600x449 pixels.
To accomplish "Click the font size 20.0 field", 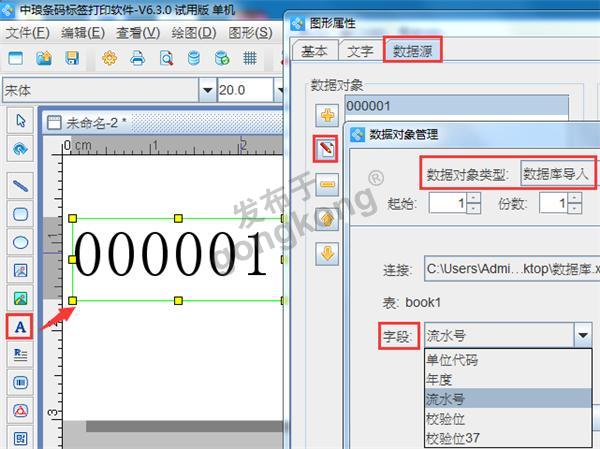I will (245, 90).
